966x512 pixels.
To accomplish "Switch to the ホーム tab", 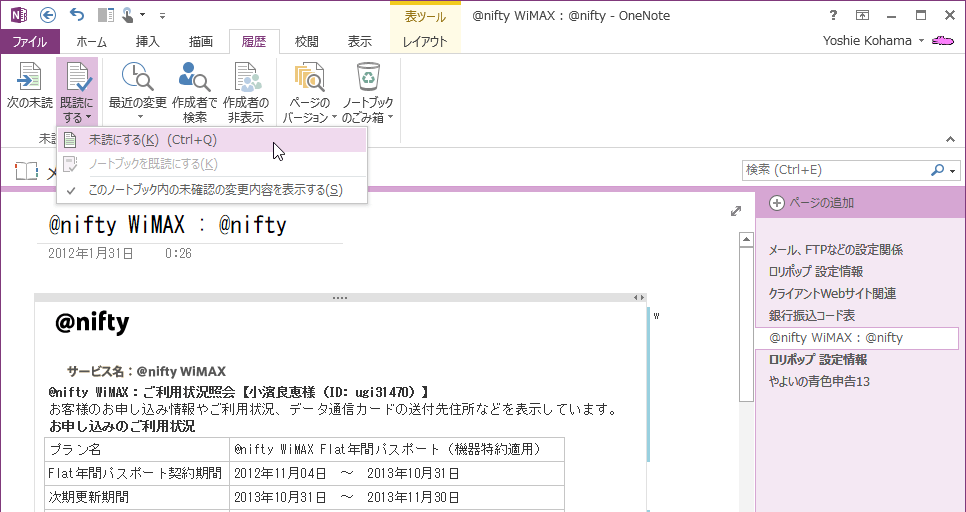I will pos(91,41).
